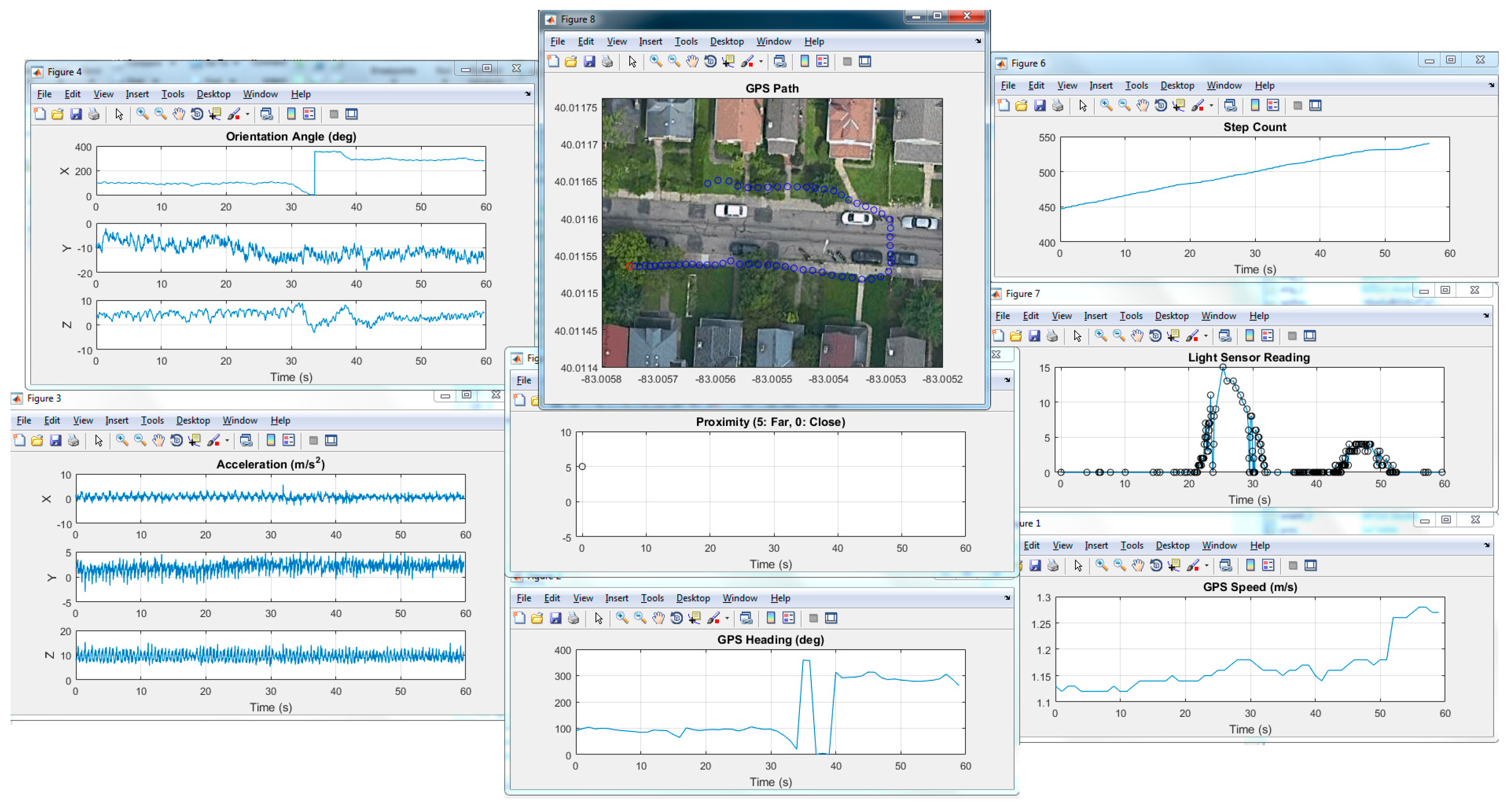Print figure icon in Figure 8 toolbar
This screenshot has width=1512, height=807.
pos(607,61)
